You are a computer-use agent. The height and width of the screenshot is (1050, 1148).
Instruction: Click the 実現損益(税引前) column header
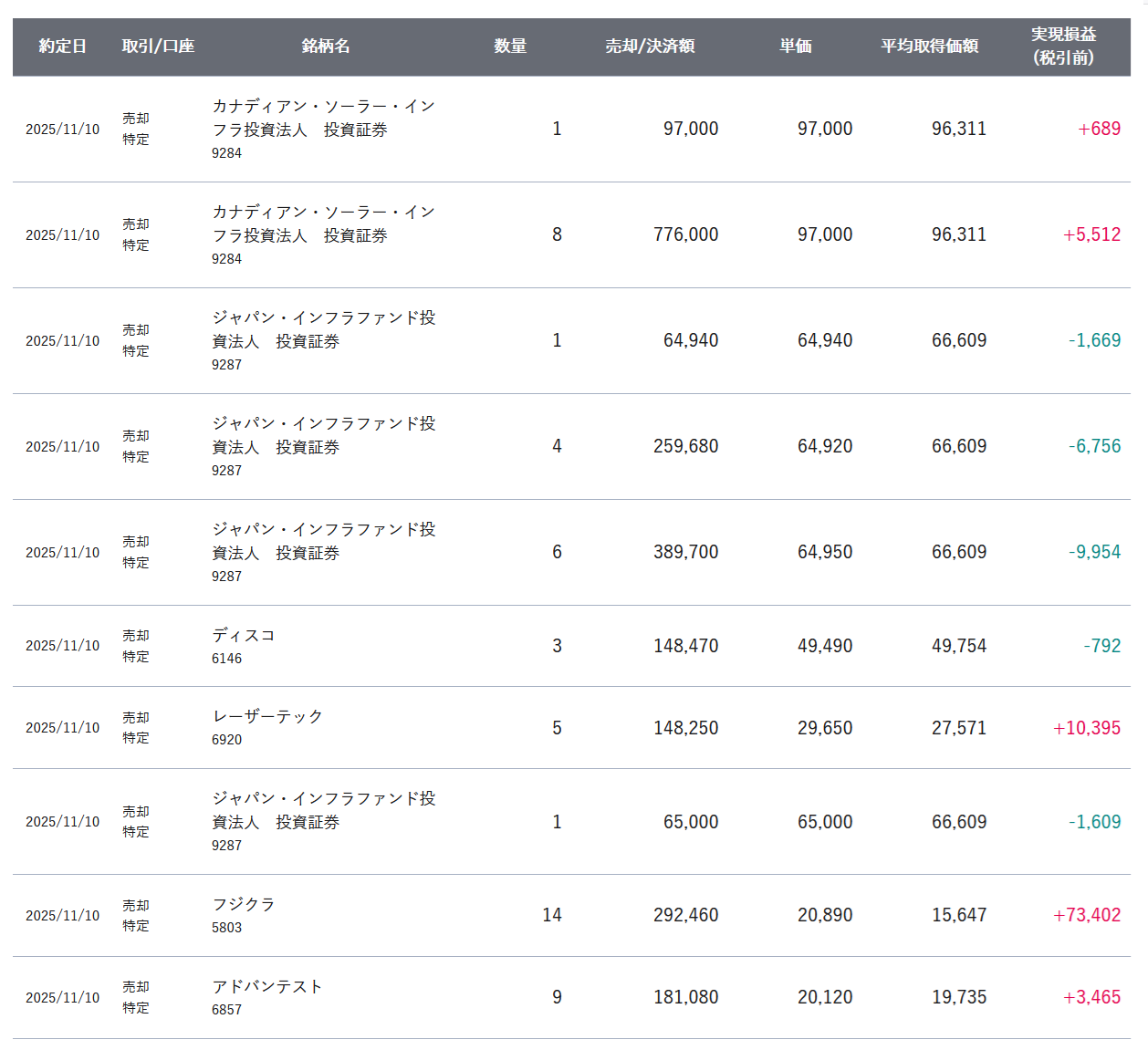pyautogui.click(x=1063, y=47)
